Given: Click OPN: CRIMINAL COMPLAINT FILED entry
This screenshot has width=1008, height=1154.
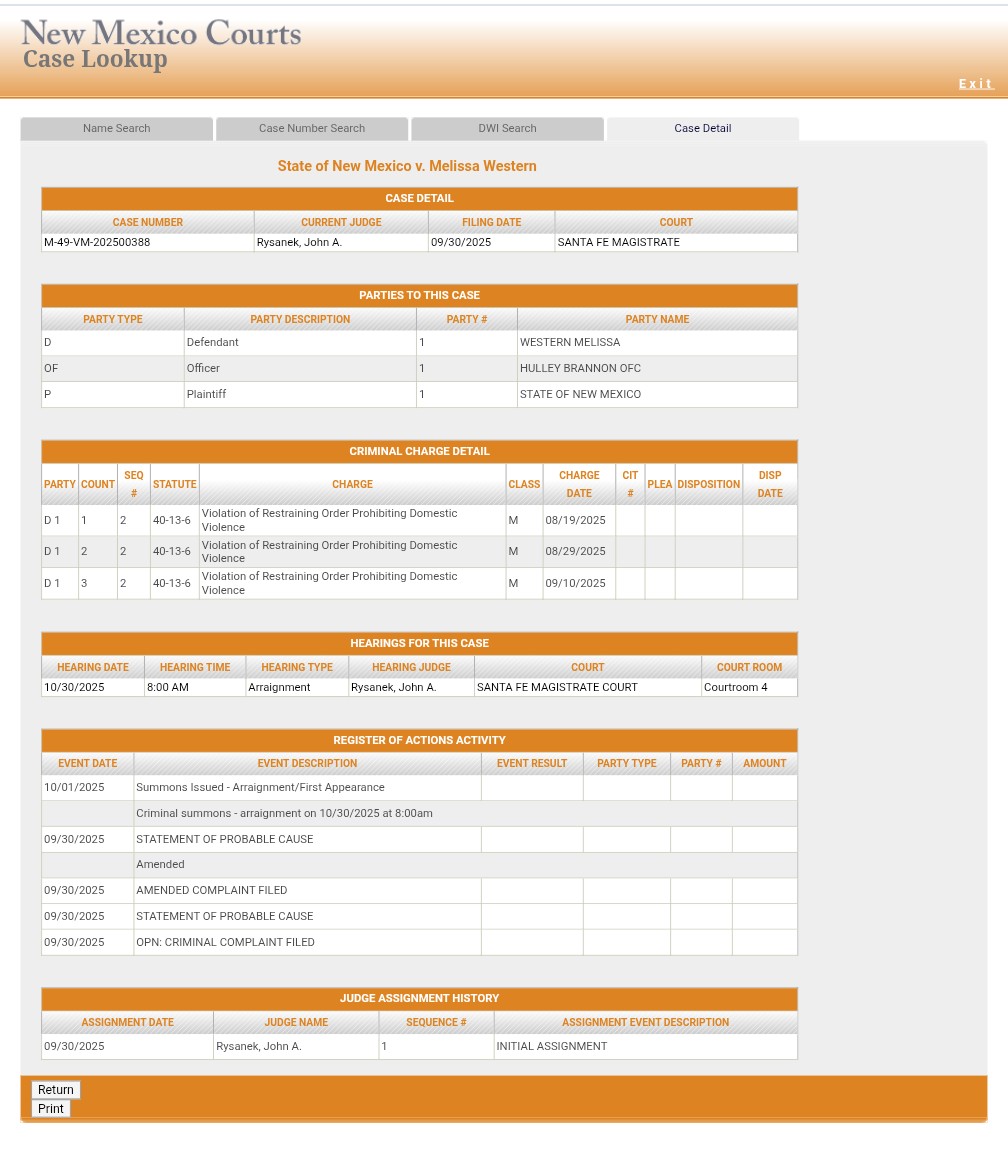Looking at the screenshot, I should (x=225, y=942).
